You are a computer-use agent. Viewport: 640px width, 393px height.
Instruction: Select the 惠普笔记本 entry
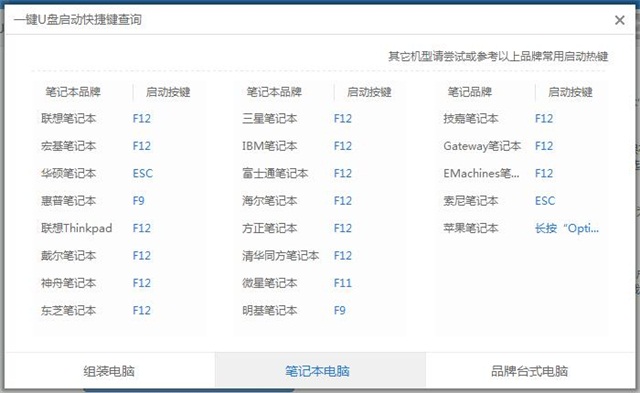69,200
